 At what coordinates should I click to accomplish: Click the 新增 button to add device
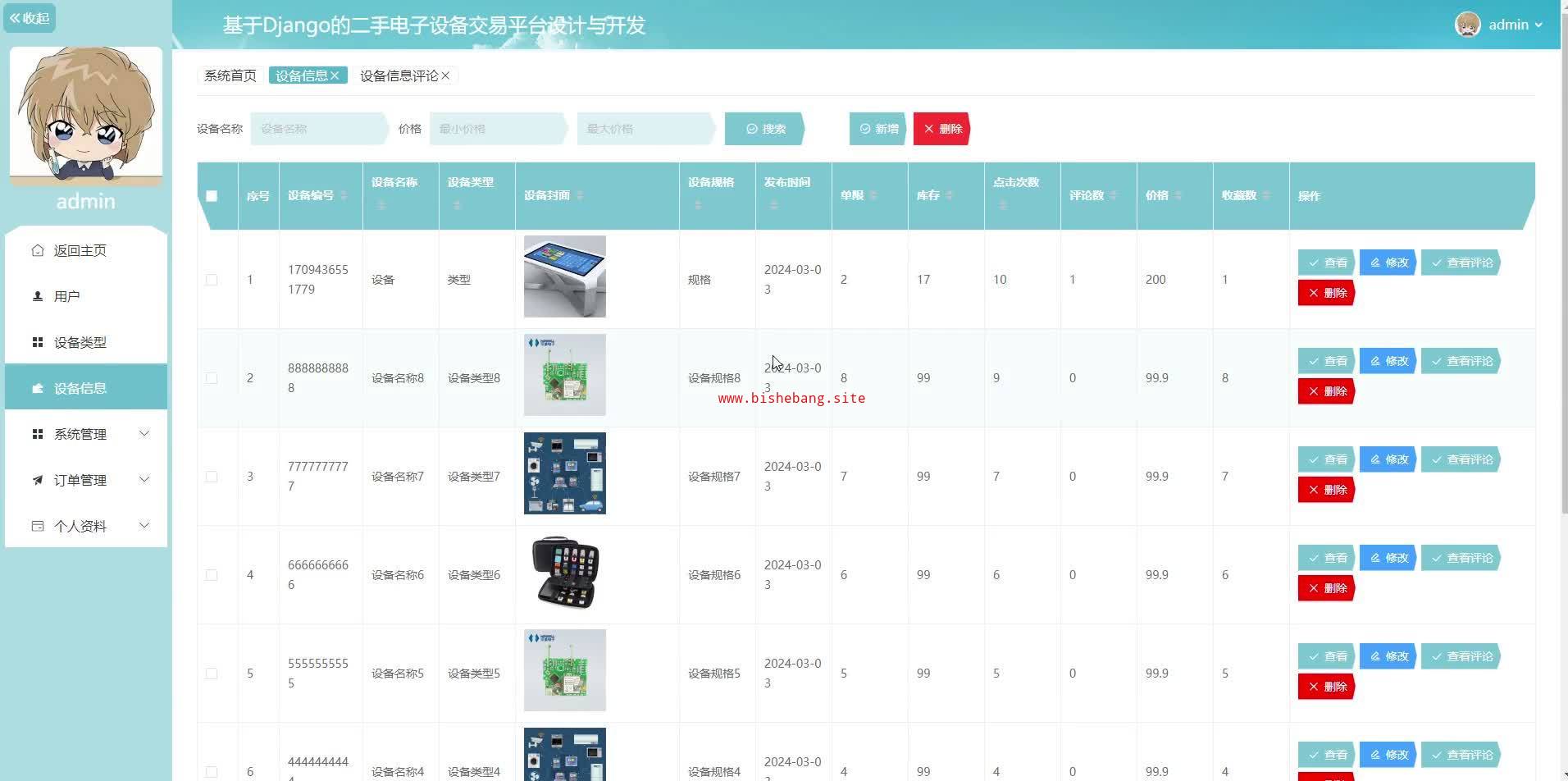tap(877, 129)
